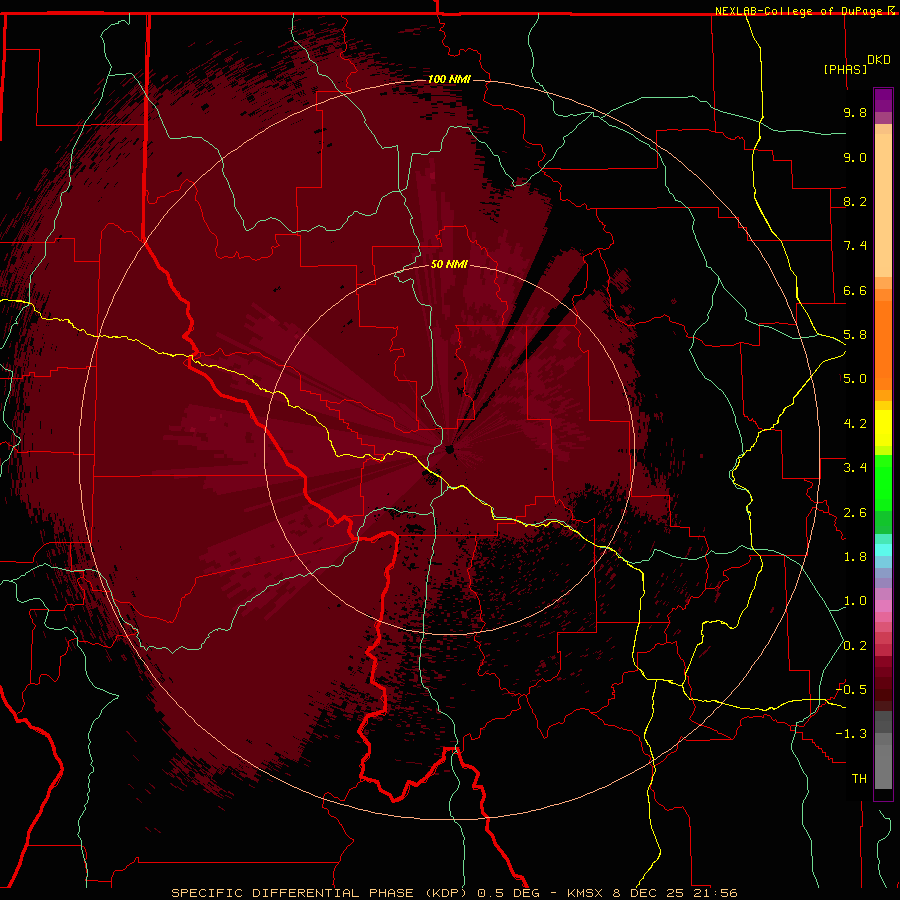The image size is (900, 900).
Task: Click the 0.2 legend value
Action: (x=855, y=646)
